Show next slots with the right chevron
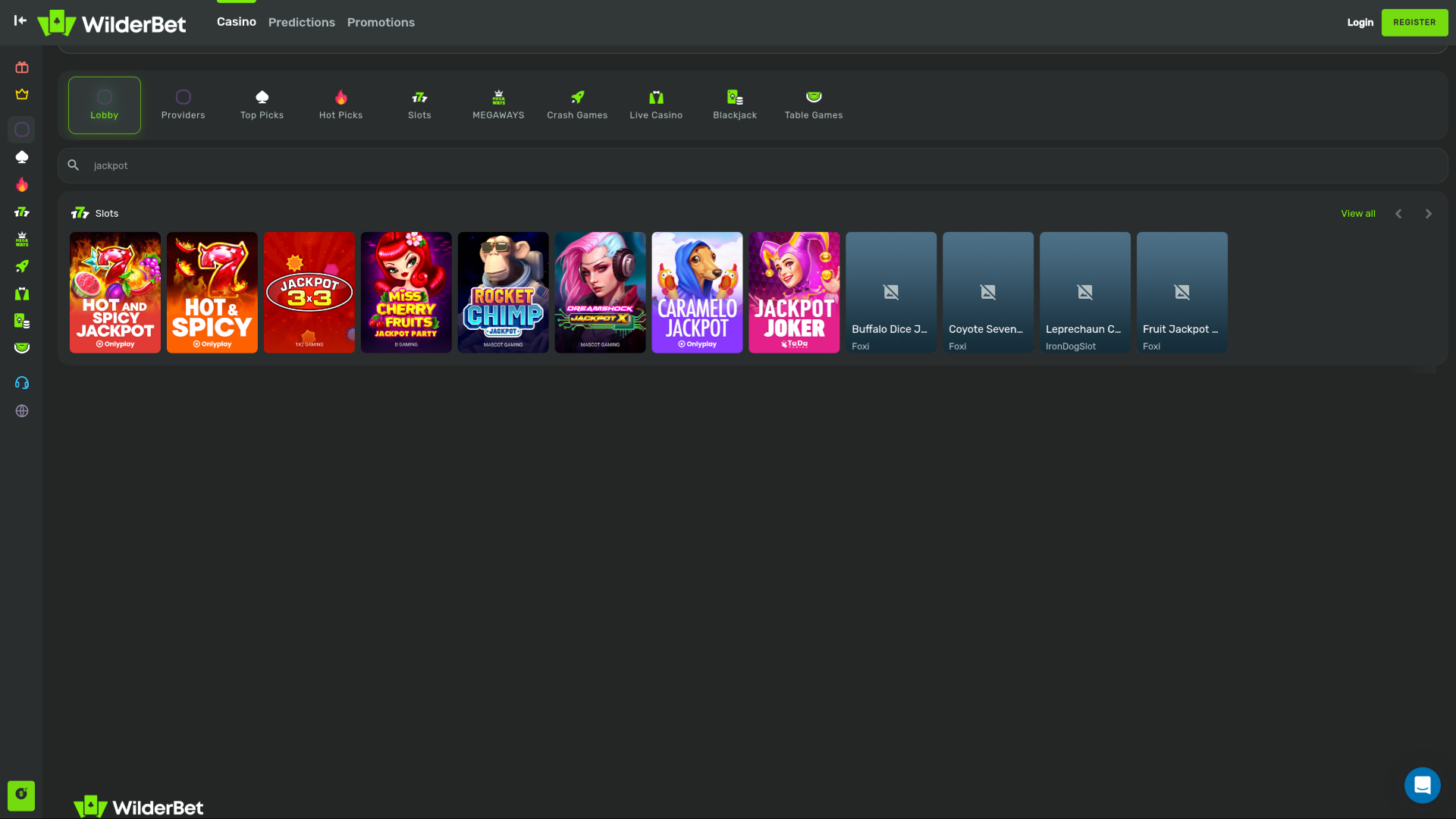This screenshot has width=1456, height=819. click(1428, 214)
